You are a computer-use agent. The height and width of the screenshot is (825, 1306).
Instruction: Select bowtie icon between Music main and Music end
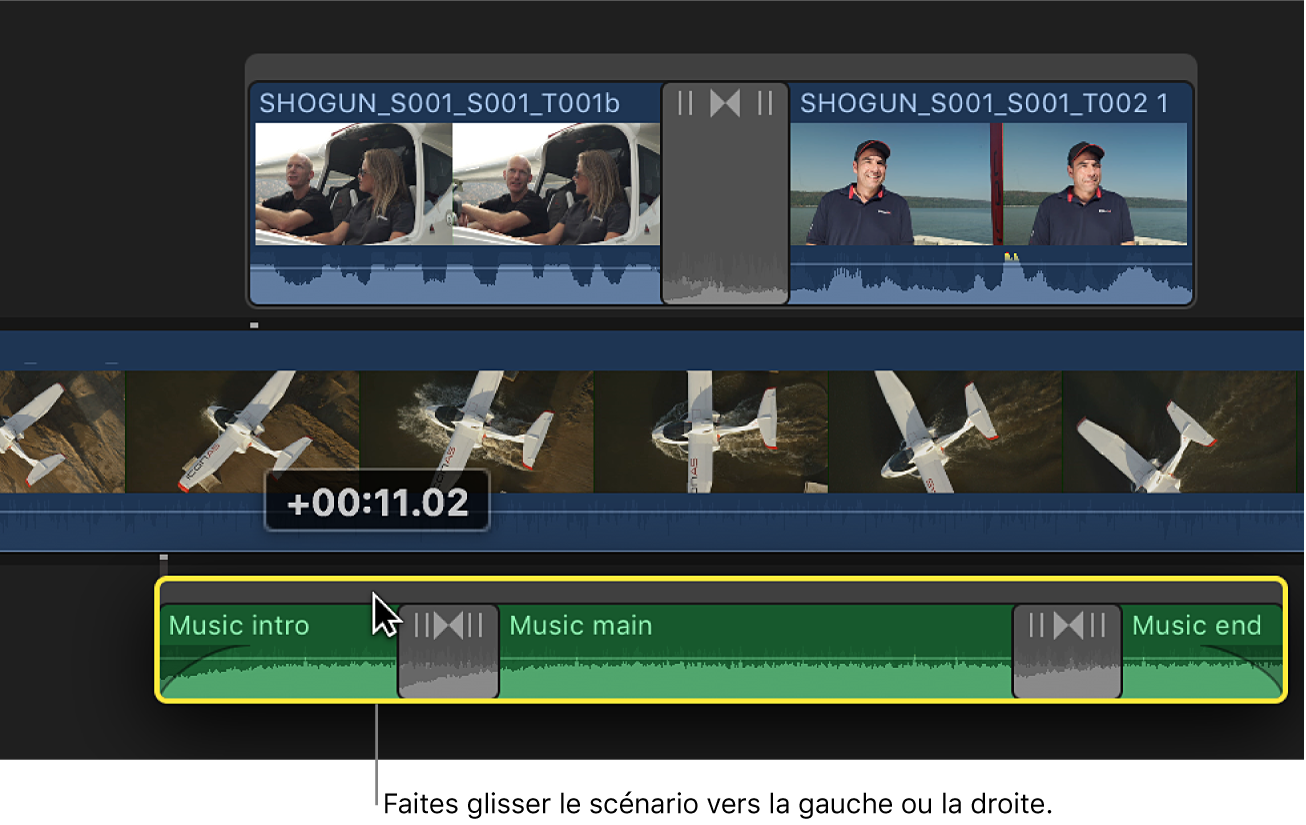click(x=1067, y=626)
